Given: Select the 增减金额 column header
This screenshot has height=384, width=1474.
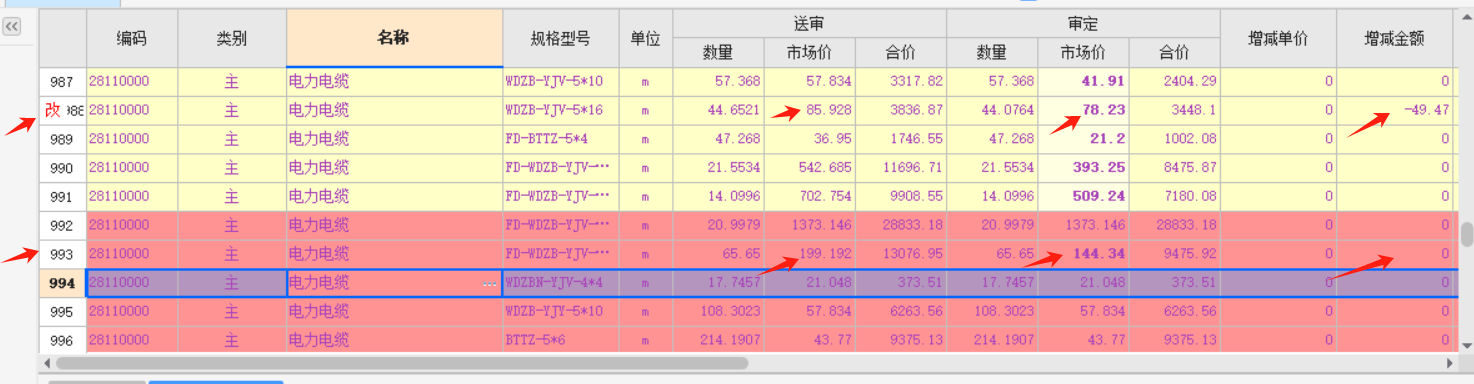Looking at the screenshot, I should [x=1394, y=39].
